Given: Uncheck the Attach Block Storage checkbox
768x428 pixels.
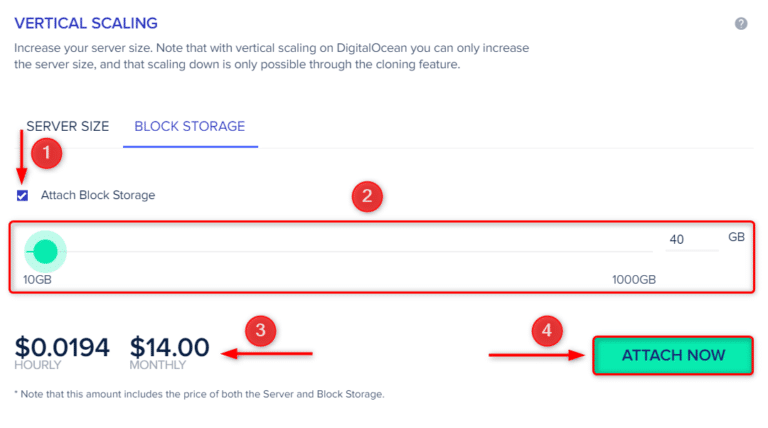Looking at the screenshot, I should point(22,195).
